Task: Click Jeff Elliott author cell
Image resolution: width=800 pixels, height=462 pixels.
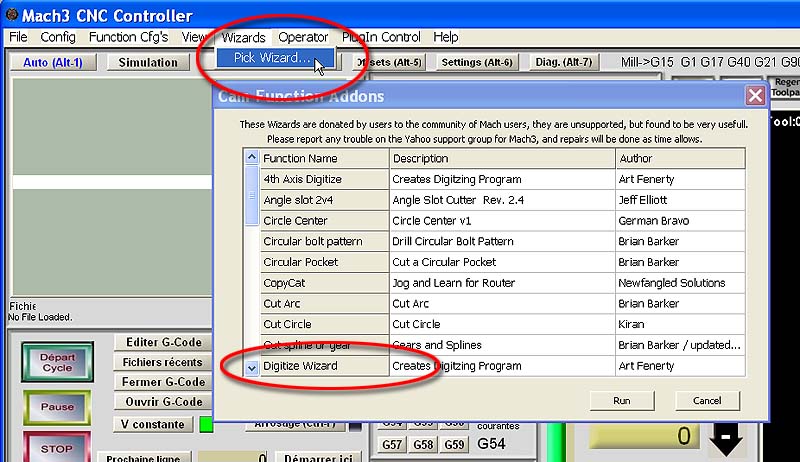Action: 681,200
